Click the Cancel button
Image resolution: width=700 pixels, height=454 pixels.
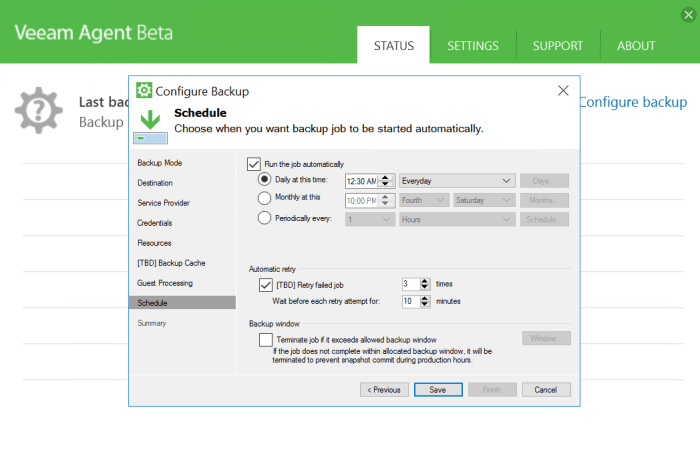(x=546, y=390)
